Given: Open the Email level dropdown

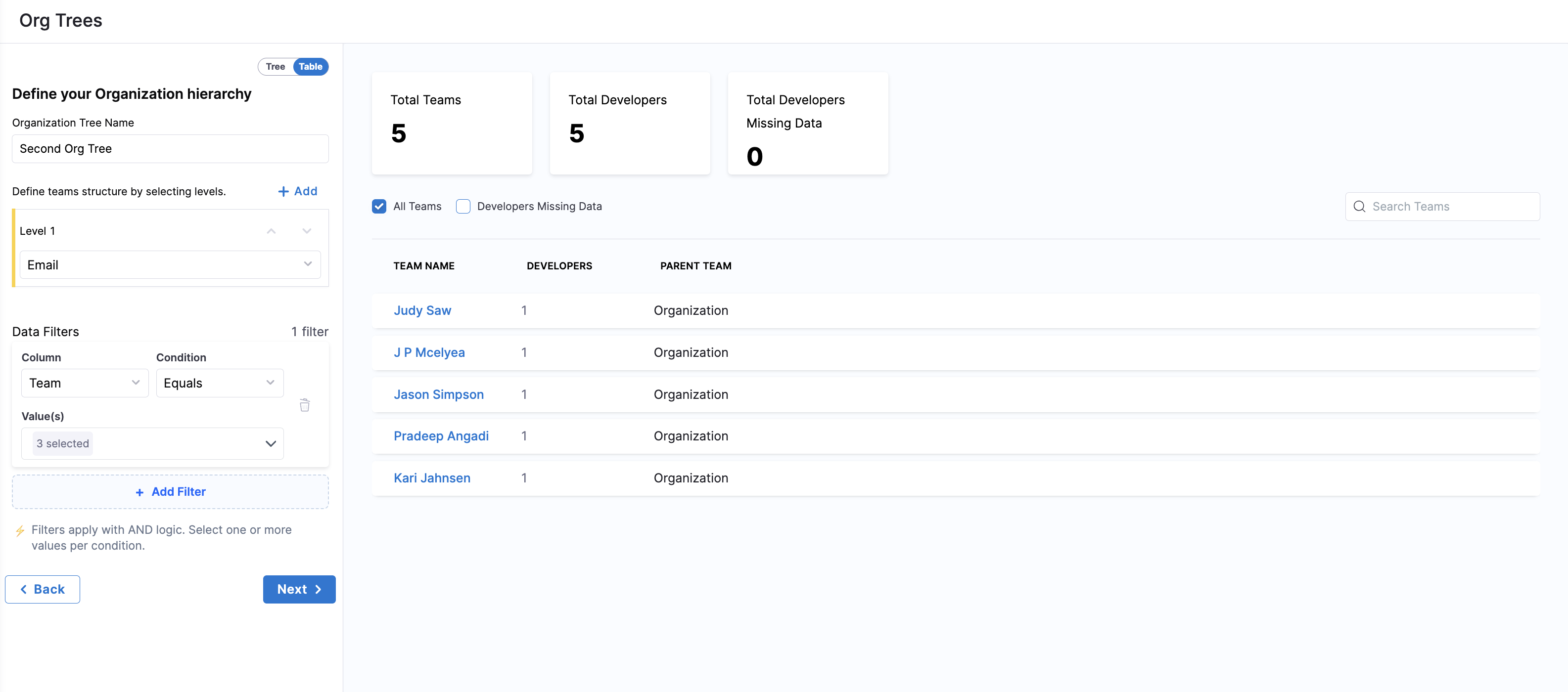Looking at the screenshot, I should point(170,265).
